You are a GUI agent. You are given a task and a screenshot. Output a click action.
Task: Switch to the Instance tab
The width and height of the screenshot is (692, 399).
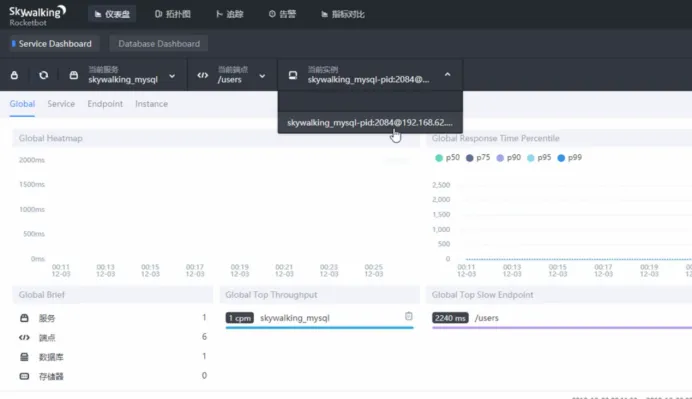point(151,104)
